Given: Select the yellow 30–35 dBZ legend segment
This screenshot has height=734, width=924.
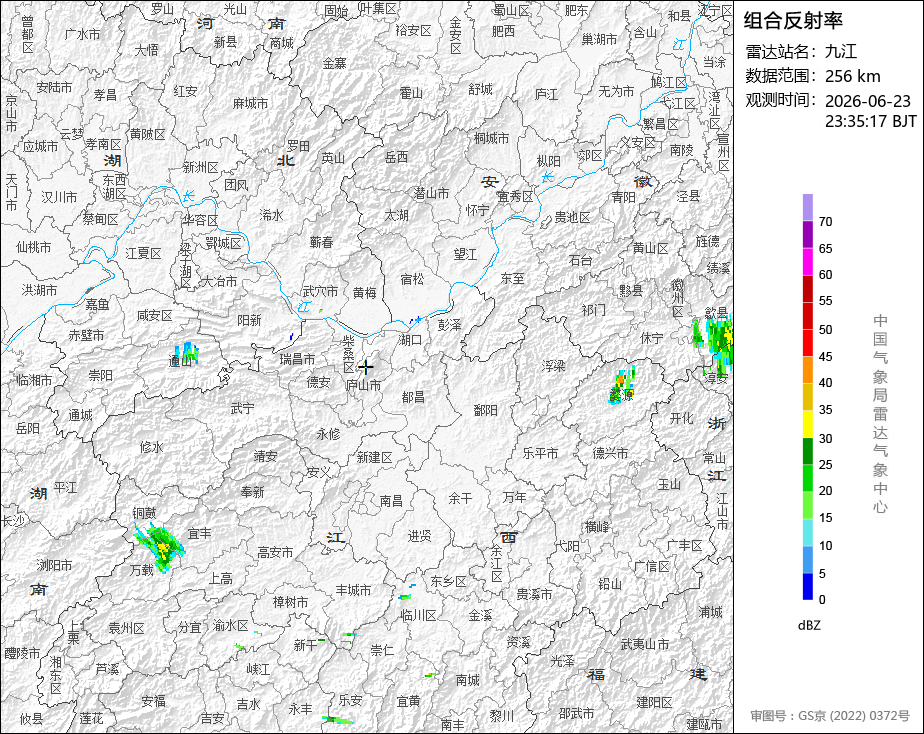Looking at the screenshot, I should click(x=807, y=424).
